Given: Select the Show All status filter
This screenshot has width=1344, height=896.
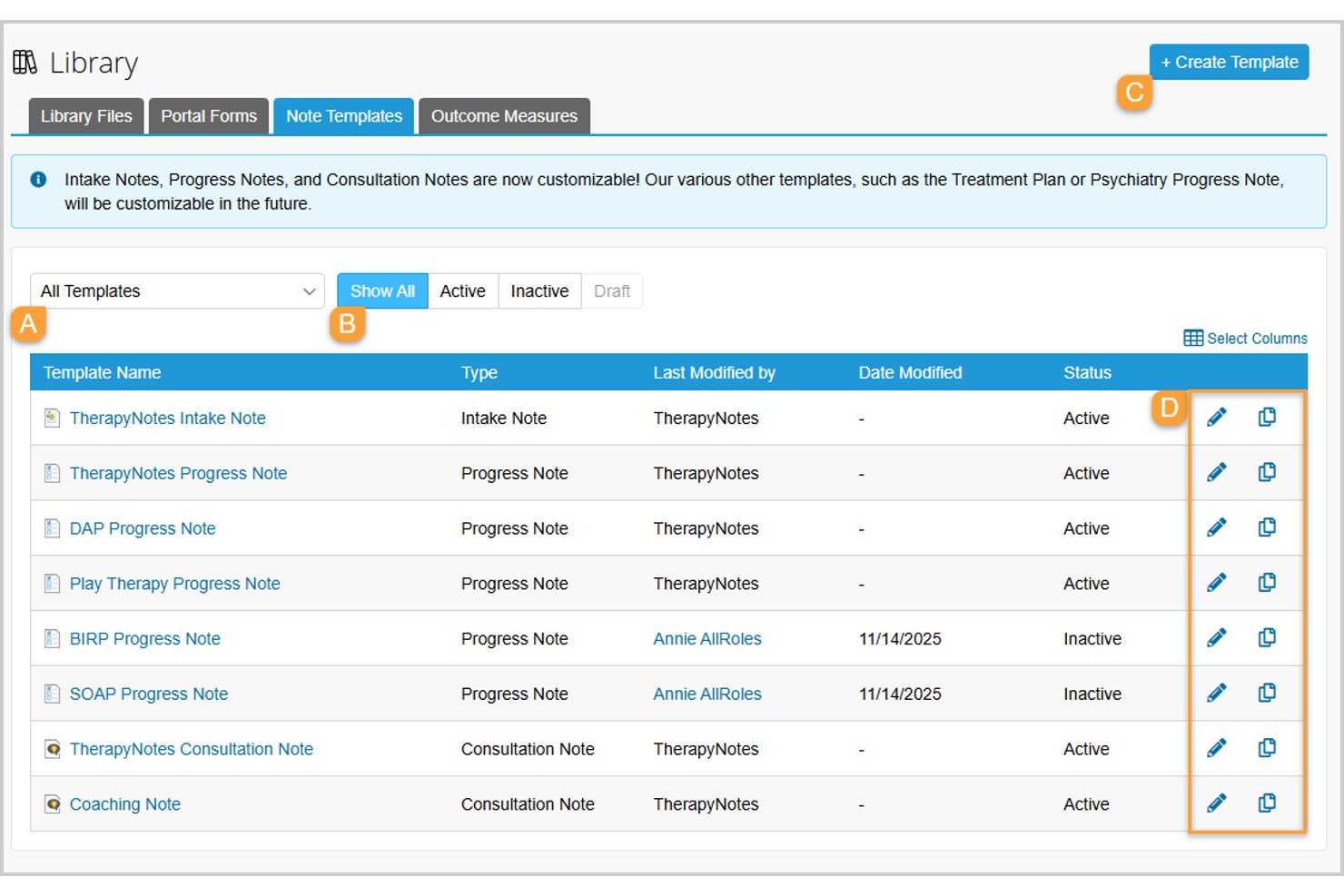Looking at the screenshot, I should pyautogui.click(x=382, y=291).
